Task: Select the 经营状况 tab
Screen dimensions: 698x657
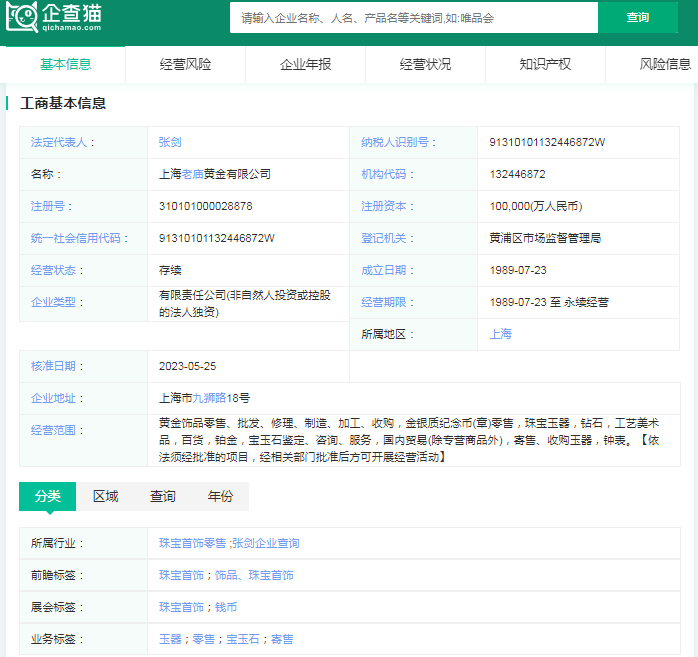Action: 425,64
